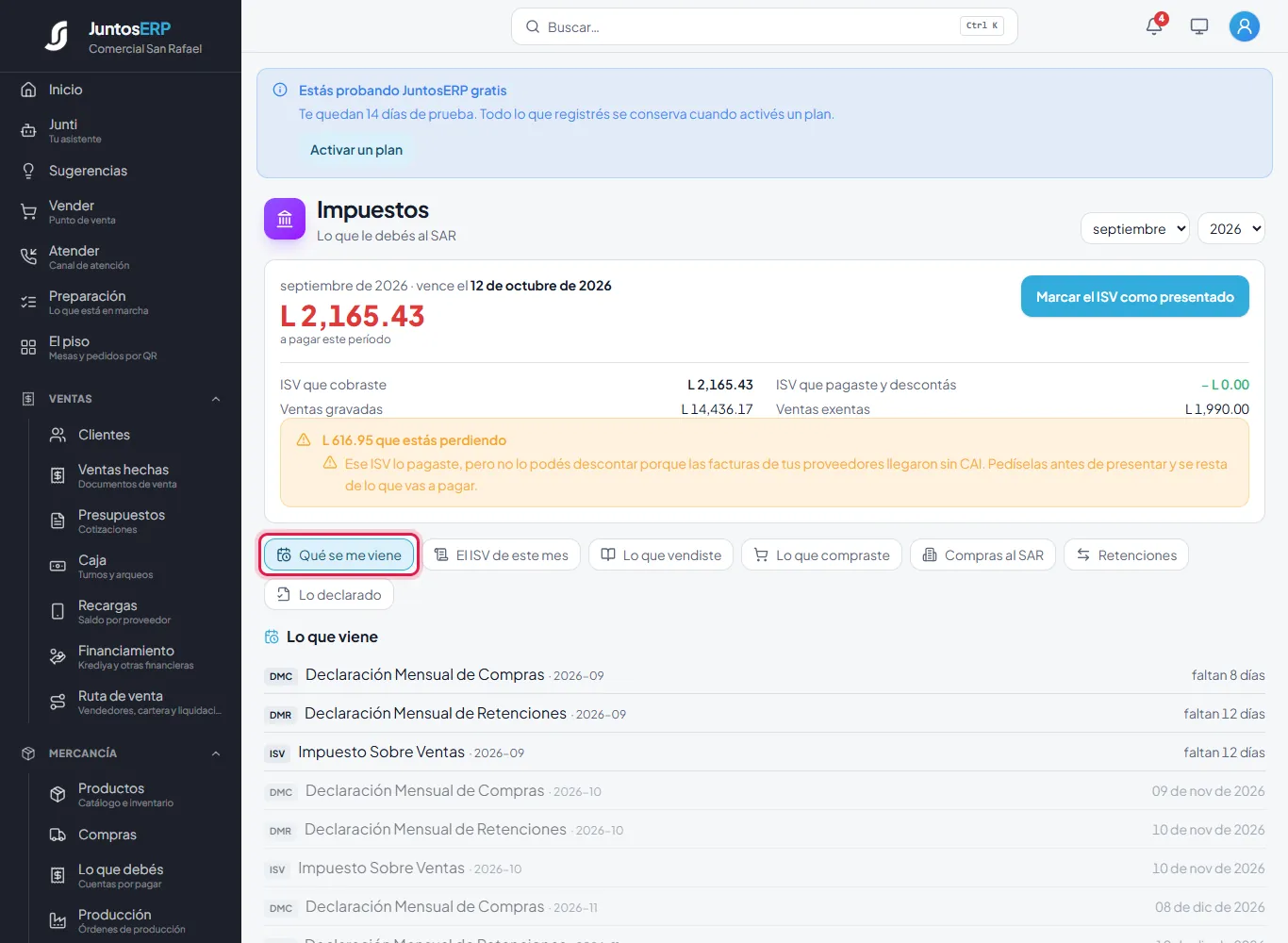The height and width of the screenshot is (943, 1288).
Task: Switch to Lo que compraste tab
Action: coord(821,554)
